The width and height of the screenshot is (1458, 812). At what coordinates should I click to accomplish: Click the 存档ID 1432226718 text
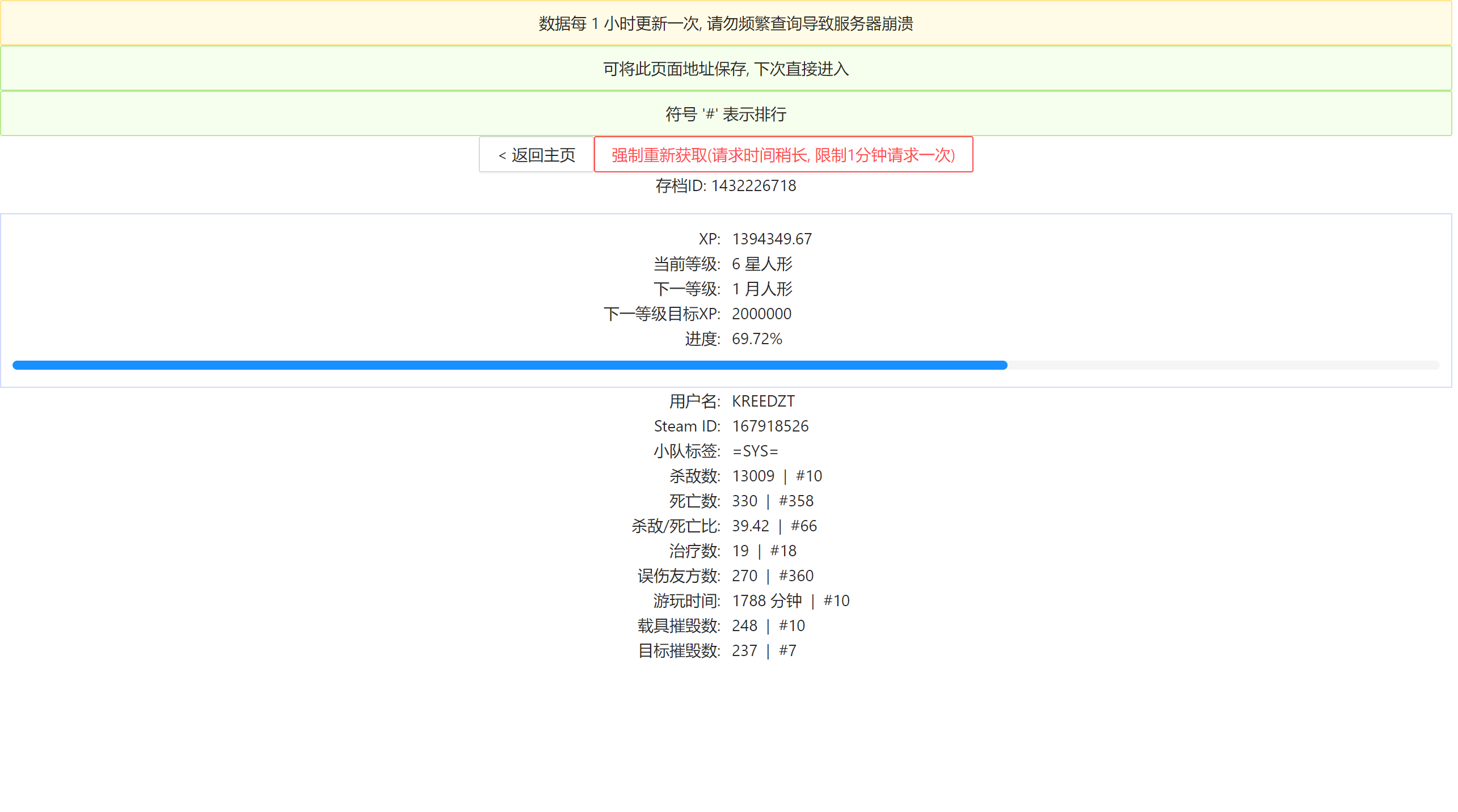(x=726, y=186)
